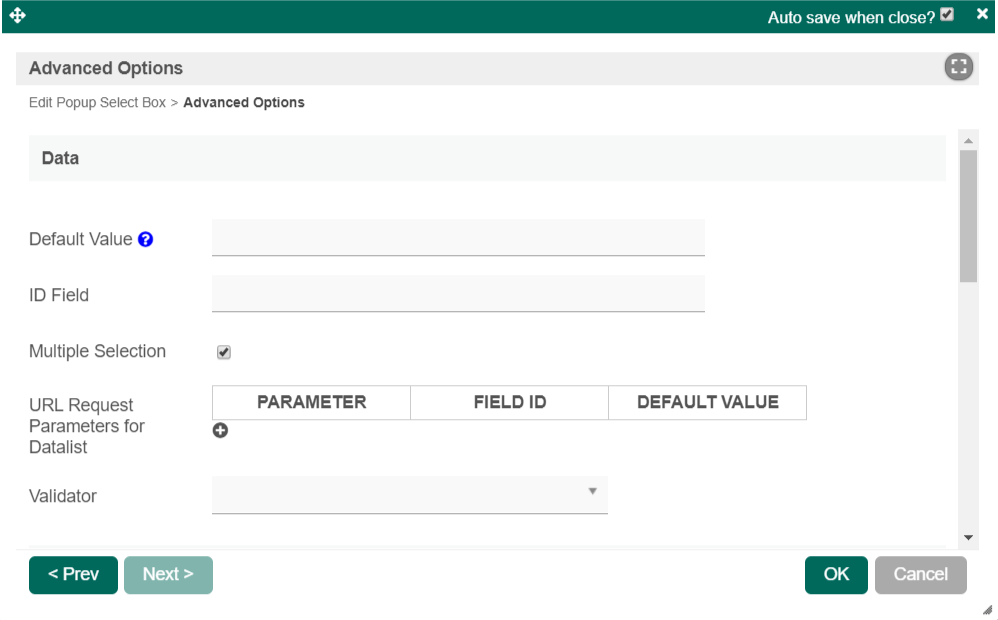This screenshot has width=998, height=620.
Task: Toggle fullscreen mode for Advanced Options
Action: [x=958, y=68]
